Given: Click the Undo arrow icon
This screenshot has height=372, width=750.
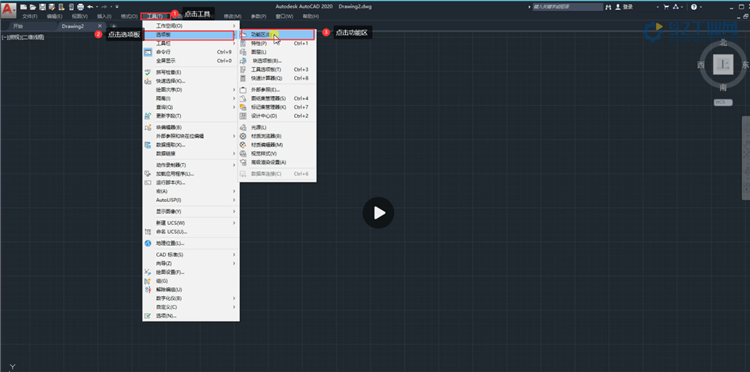Looking at the screenshot, I should [90, 7].
